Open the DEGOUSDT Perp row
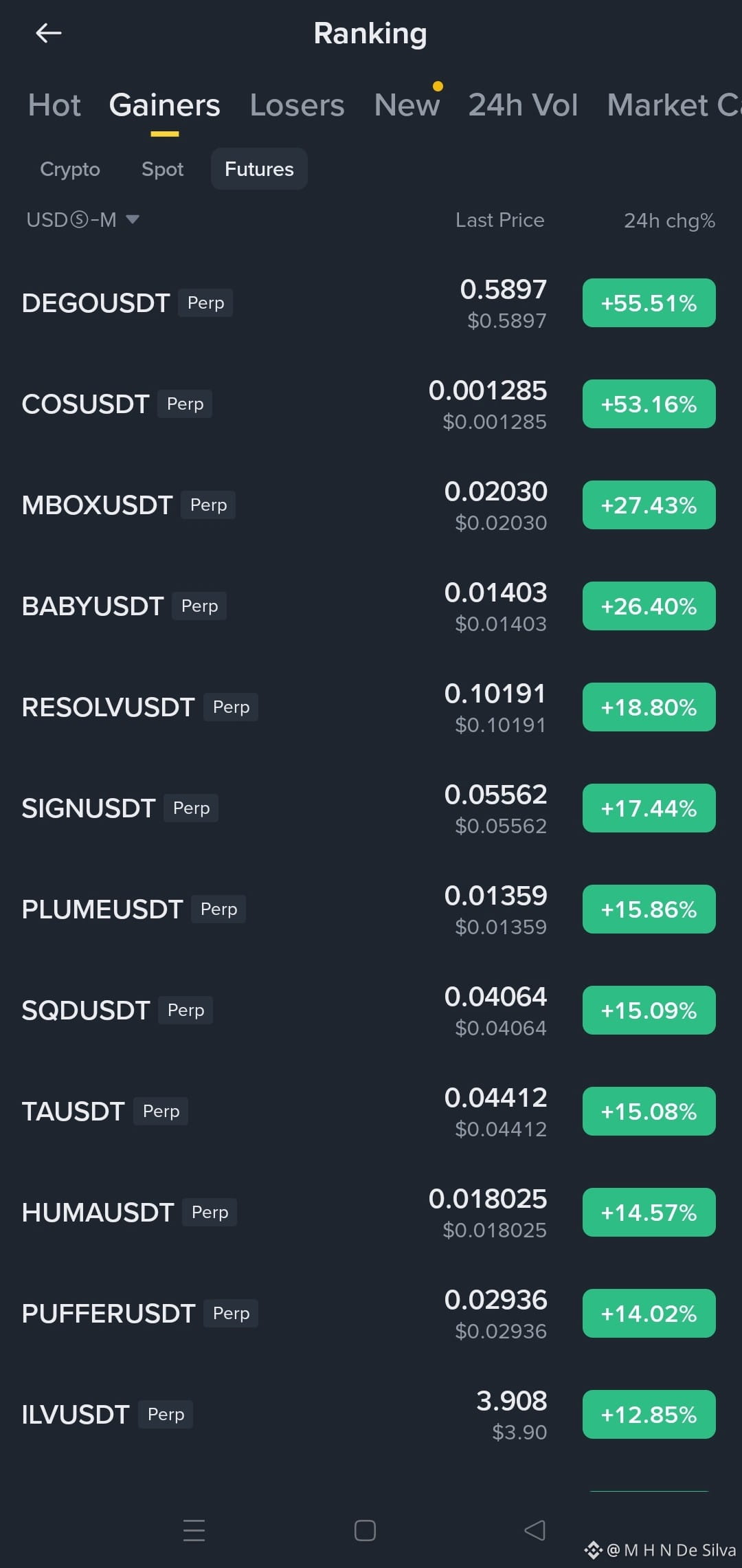Screen dimensions: 742x1568 click(x=371, y=303)
